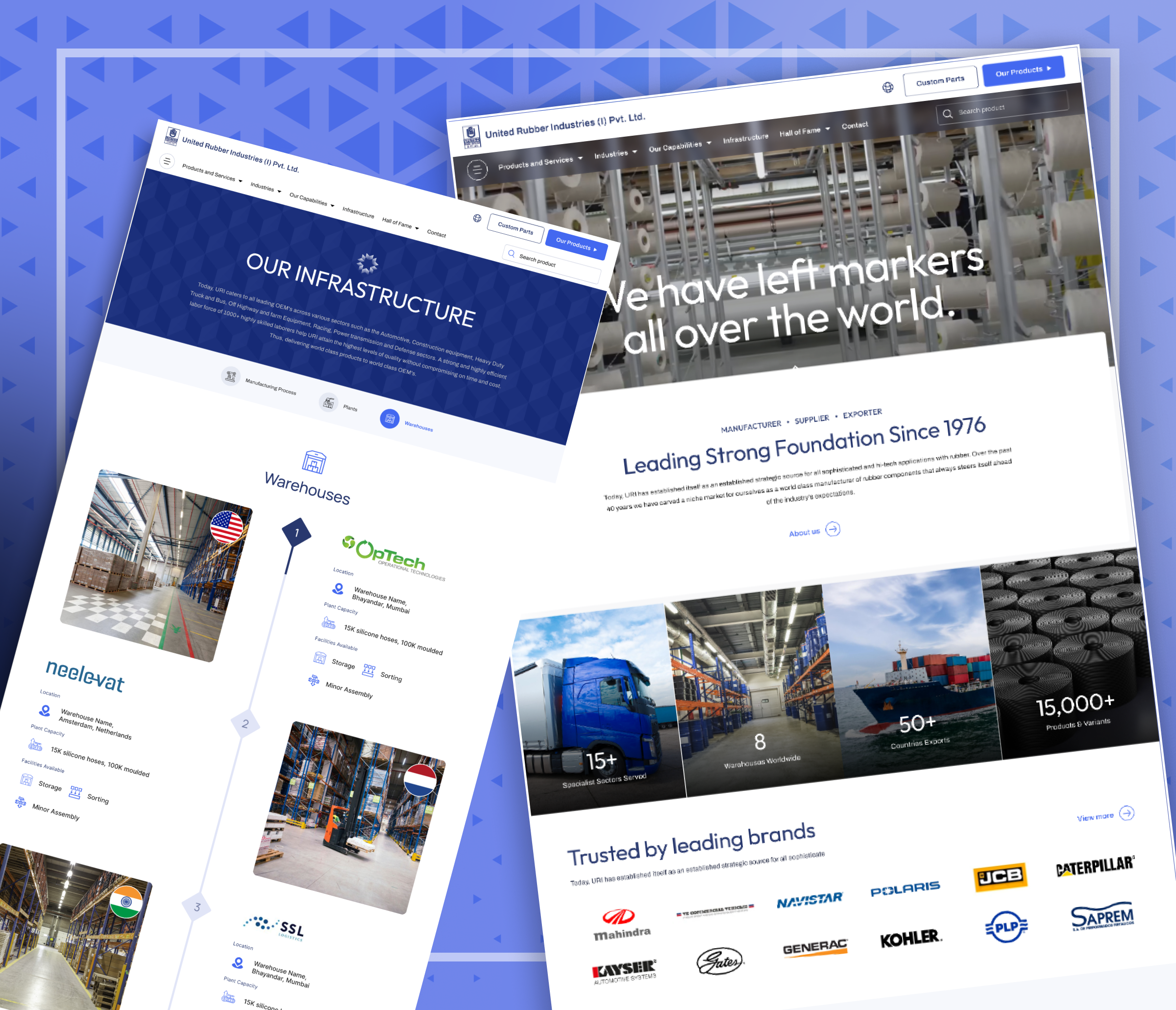The height and width of the screenshot is (1010, 1176).
Task: Click the United Rubber logo on home page
Action: tap(471, 136)
